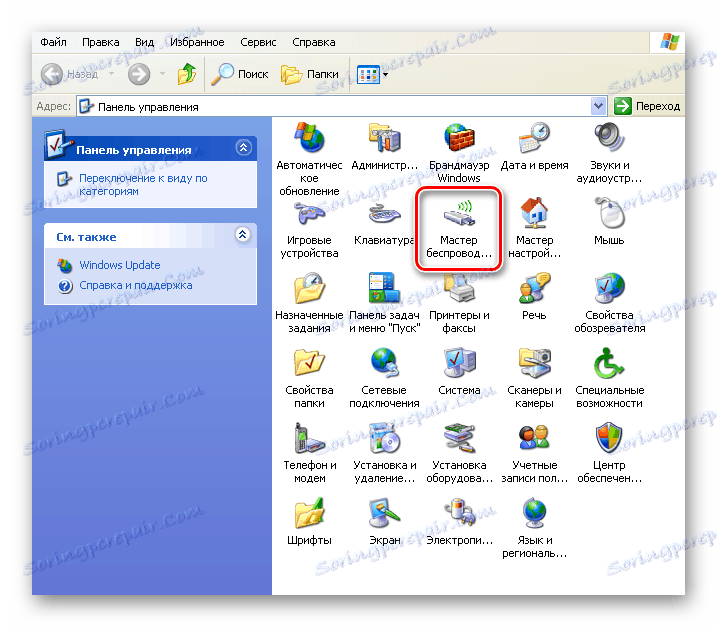Open the Файл menu
This screenshot has height=627, width=717.
[54, 42]
